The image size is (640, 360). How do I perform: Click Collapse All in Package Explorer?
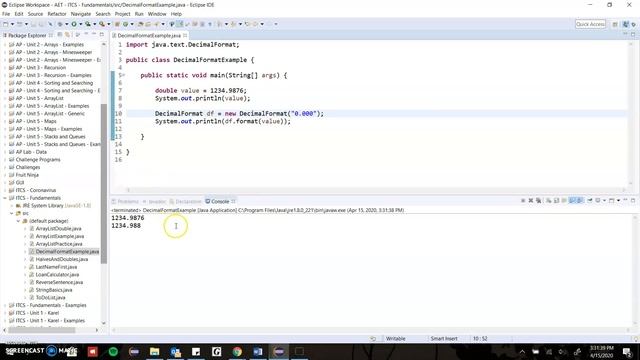click(x=60, y=35)
